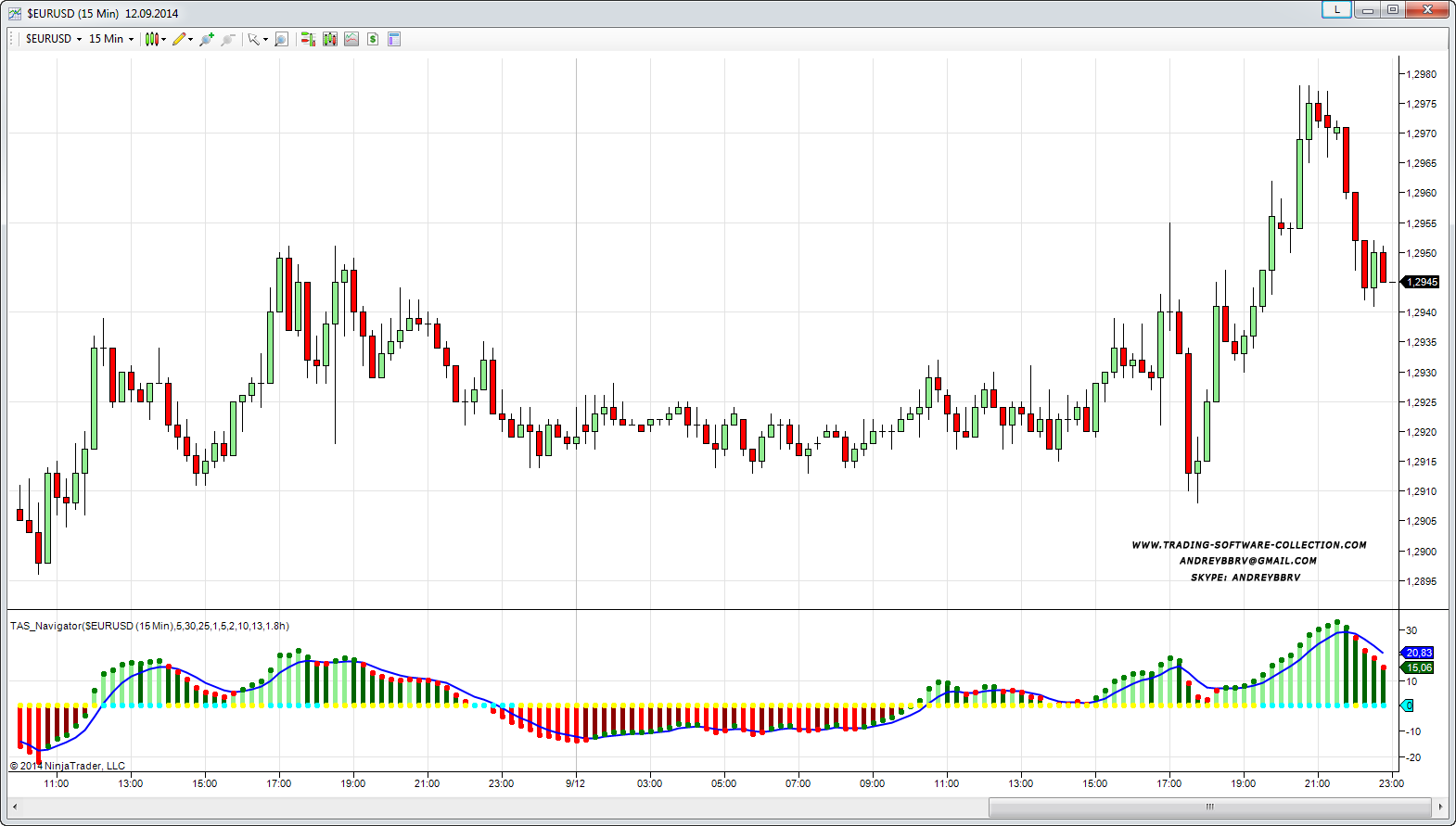Viewport: 1456px width, 826px height.
Task: Click the zoom out magnifier icon
Action: [x=227, y=39]
